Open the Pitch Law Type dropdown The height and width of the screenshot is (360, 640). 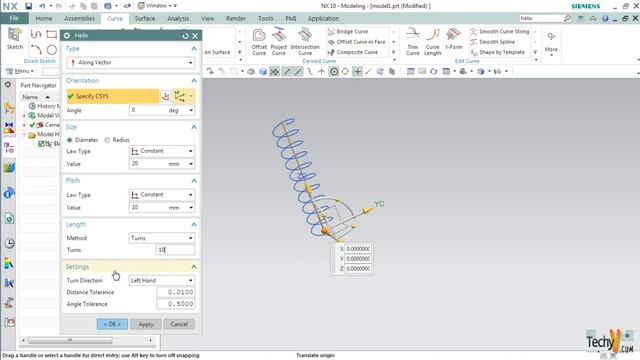(x=162, y=195)
